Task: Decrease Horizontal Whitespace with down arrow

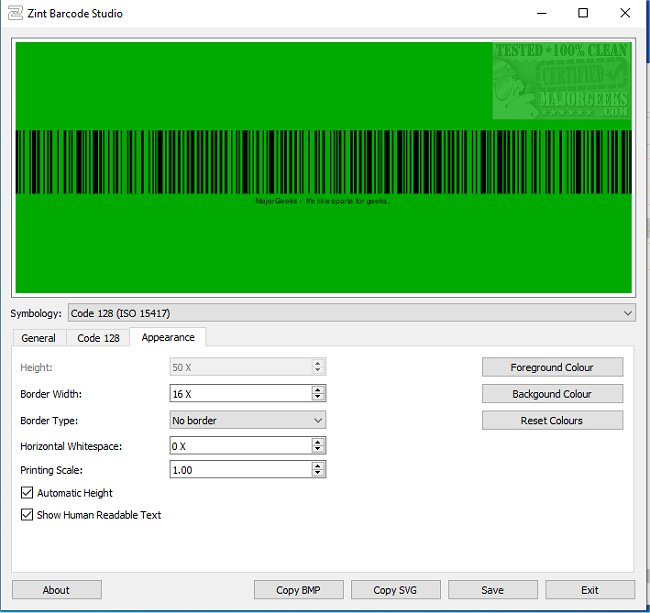Action: pyautogui.click(x=318, y=450)
